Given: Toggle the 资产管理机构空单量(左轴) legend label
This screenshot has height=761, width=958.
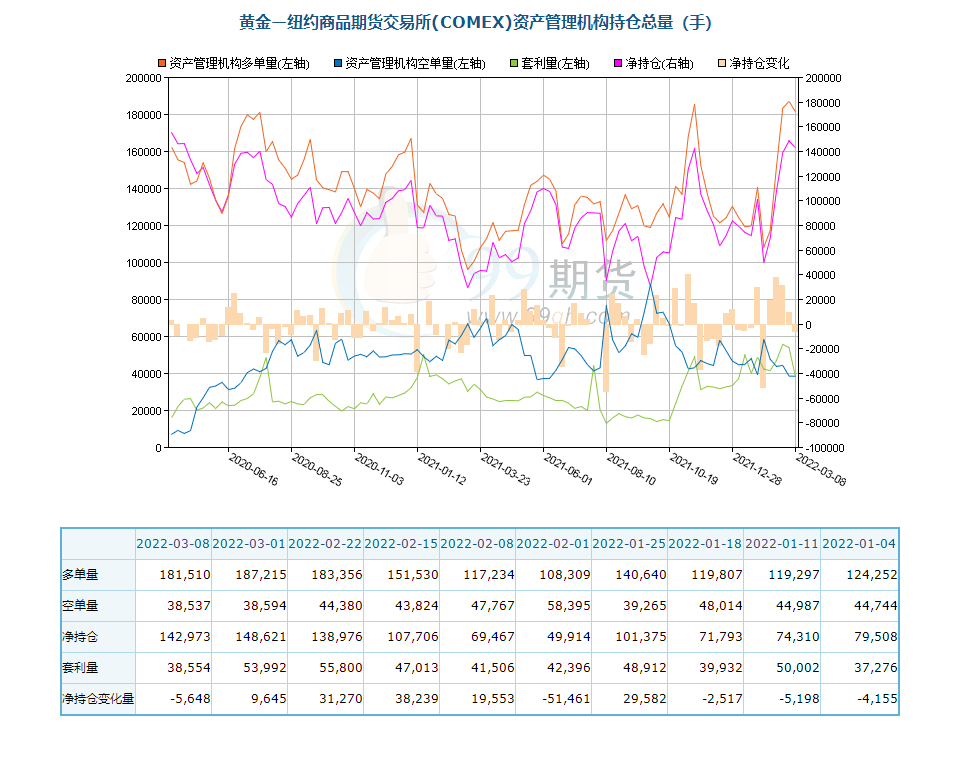Looking at the screenshot, I should 415,63.
